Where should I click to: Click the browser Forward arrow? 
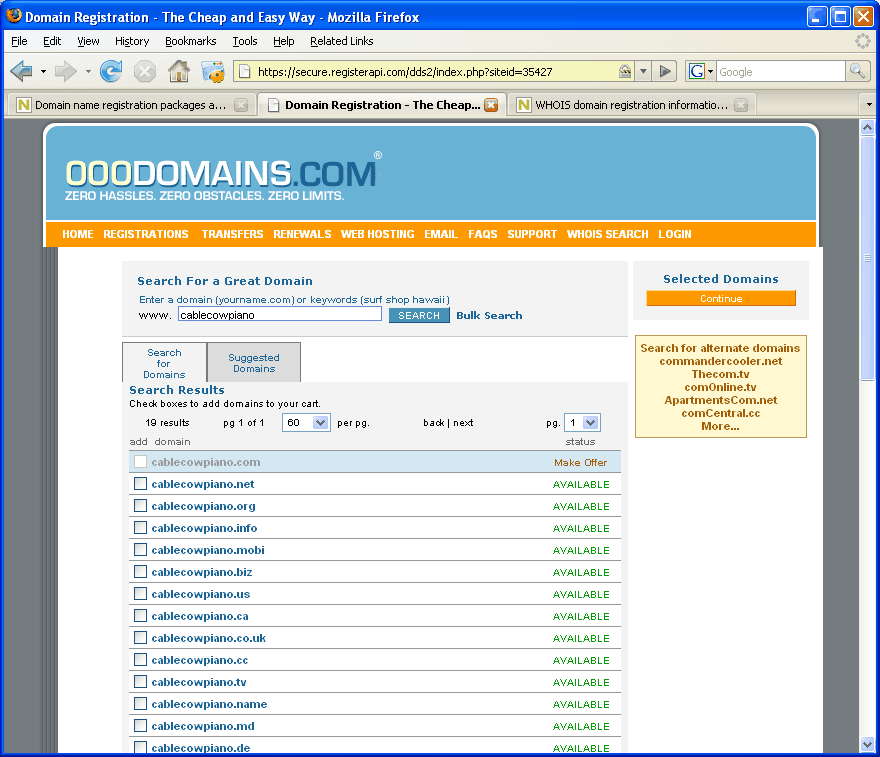pyautogui.click(x=66, y=71)
